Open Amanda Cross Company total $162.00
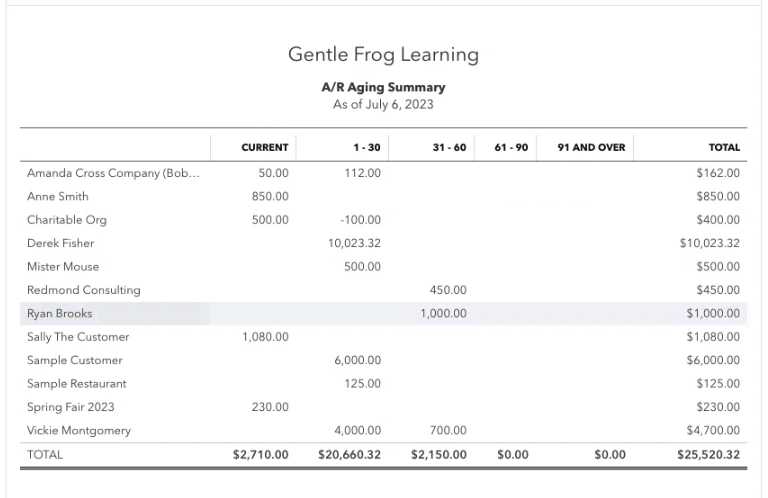 [718, 173]
